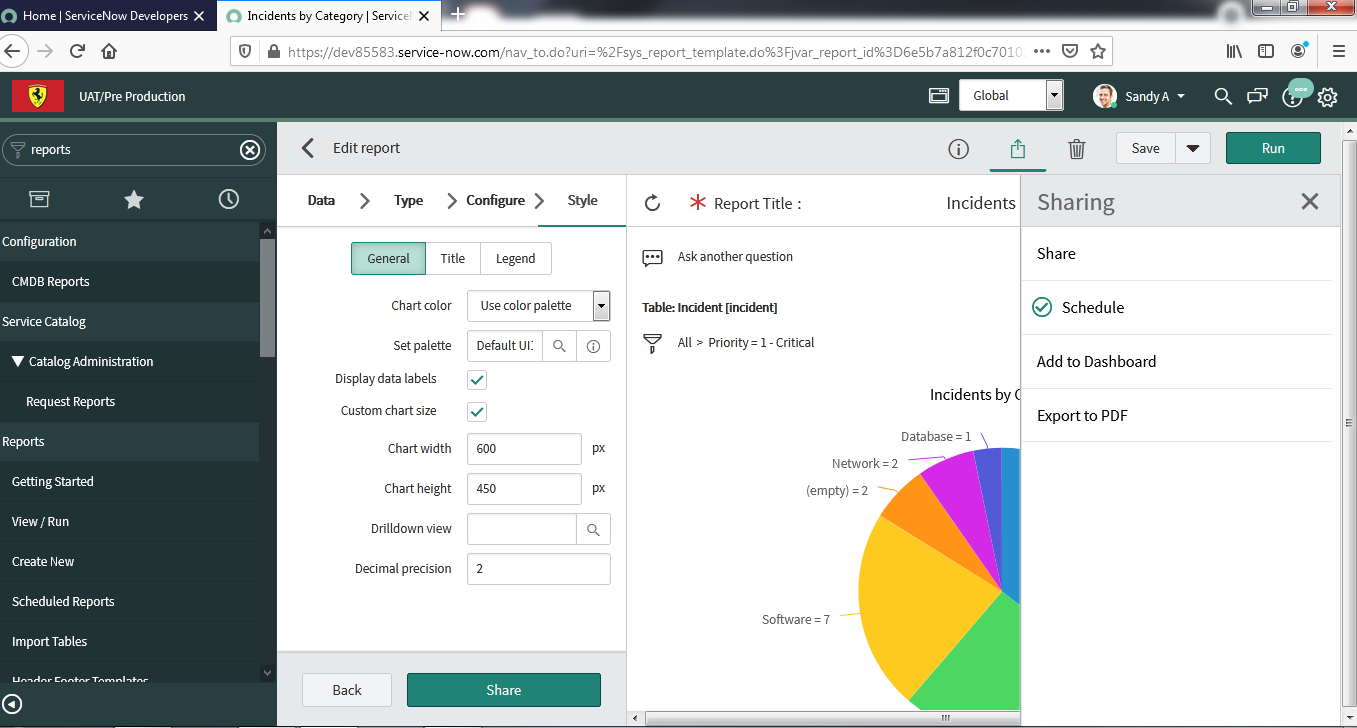Clear the navigator filter text
Viewport: 1357px width, 728px height.
click(x=250, y=150)
